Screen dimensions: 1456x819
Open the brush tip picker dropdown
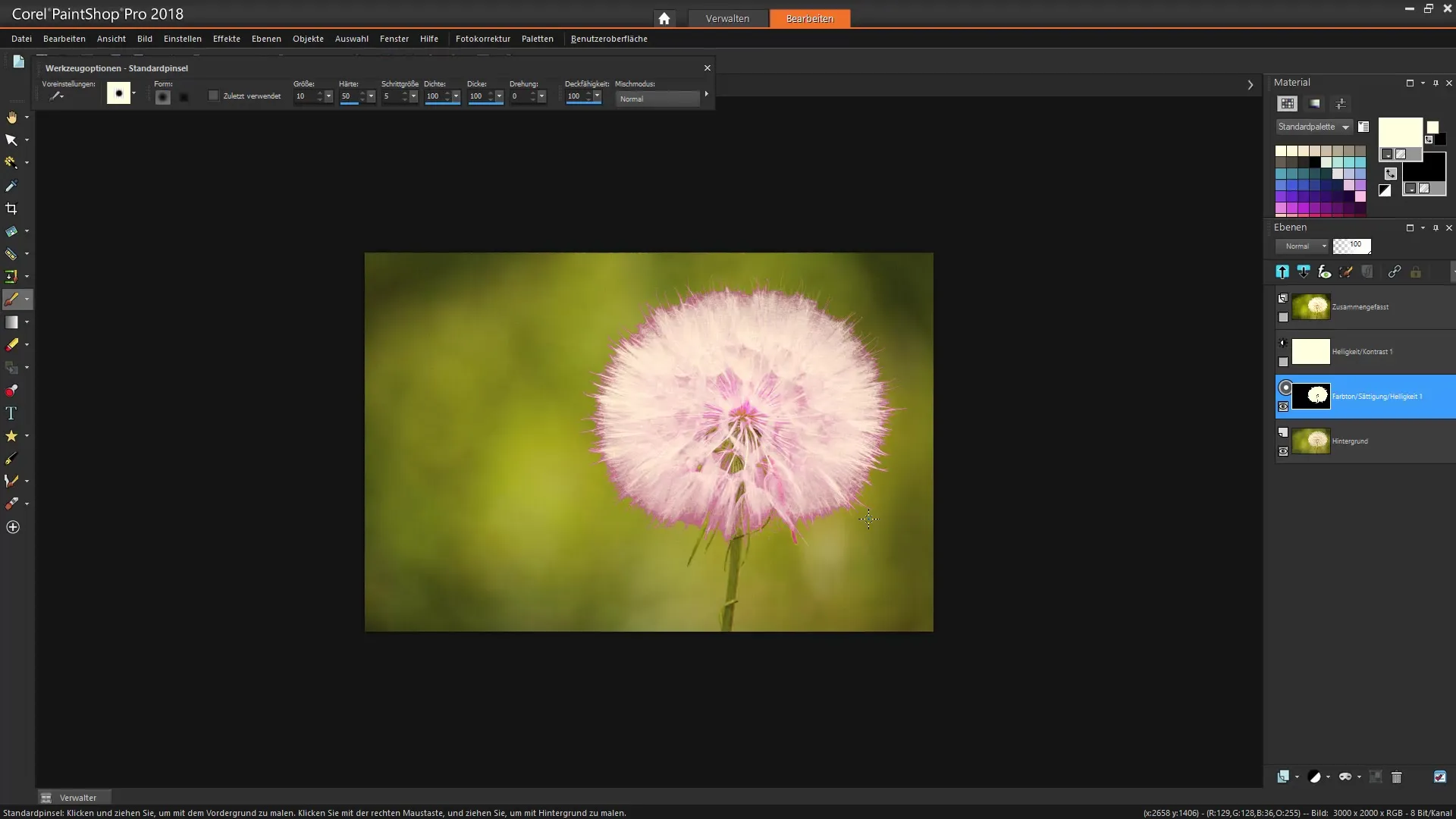[x=133, y=93]
